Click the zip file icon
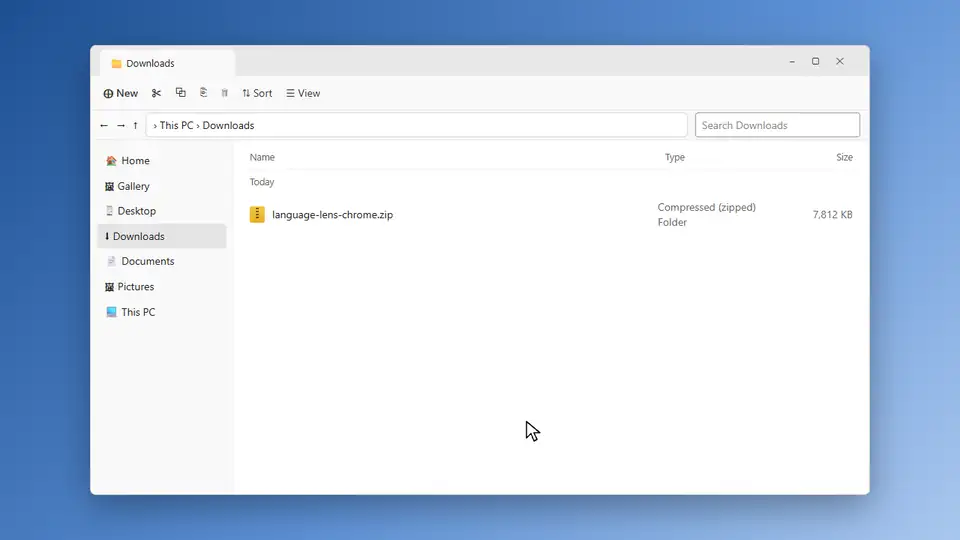The height and width of the screenshot is (540, 960). [x=257, y=214]
